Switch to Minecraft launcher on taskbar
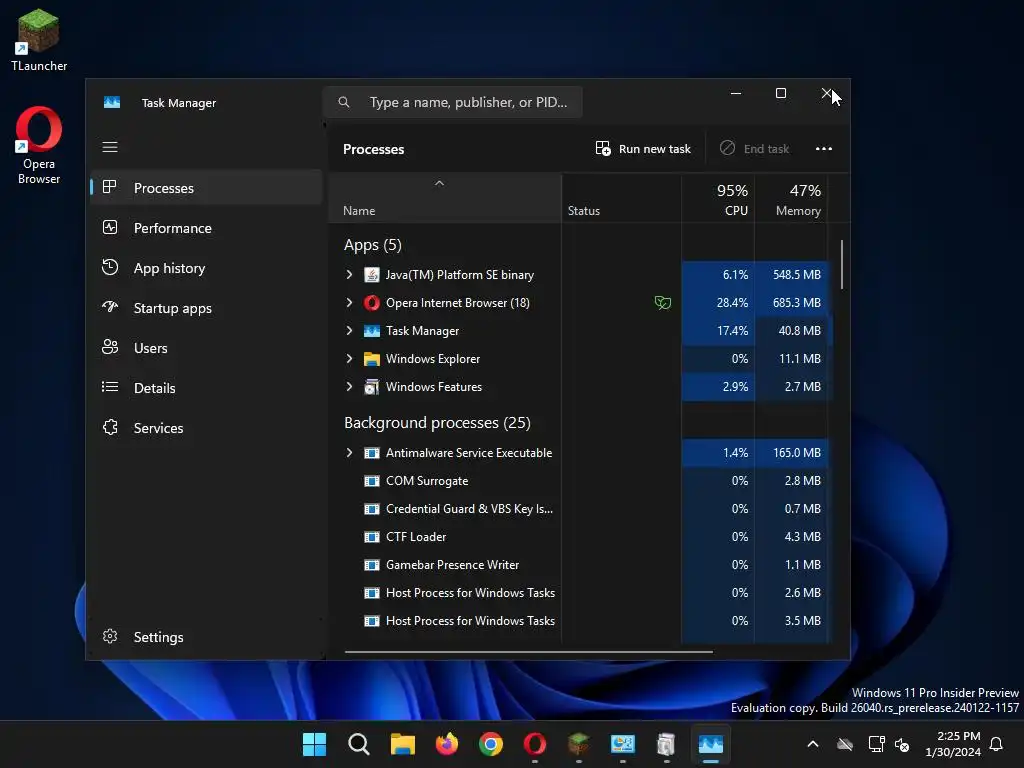This screenshot has height=768, width=1024. 579,744
